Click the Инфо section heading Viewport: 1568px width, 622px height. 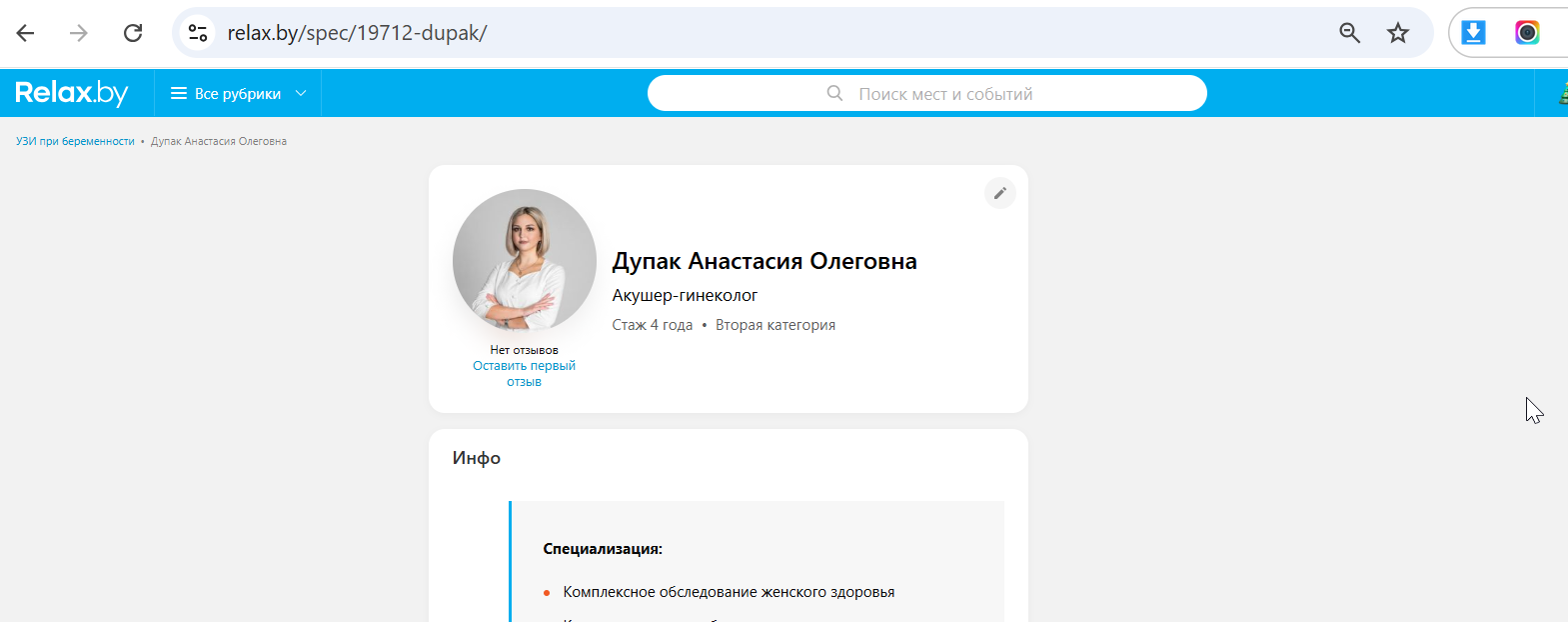[x=477, y=458]
